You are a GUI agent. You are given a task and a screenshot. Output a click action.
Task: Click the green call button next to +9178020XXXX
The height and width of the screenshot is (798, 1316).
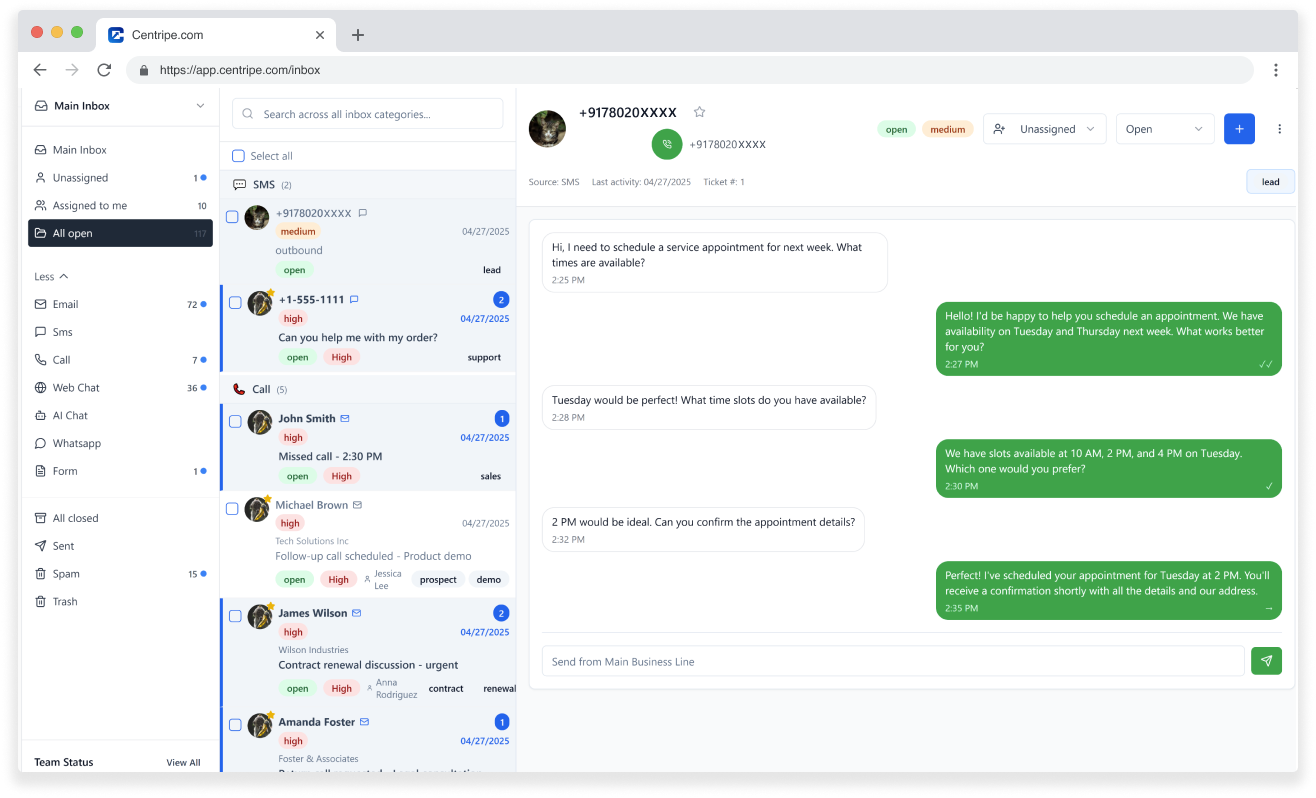667,144
